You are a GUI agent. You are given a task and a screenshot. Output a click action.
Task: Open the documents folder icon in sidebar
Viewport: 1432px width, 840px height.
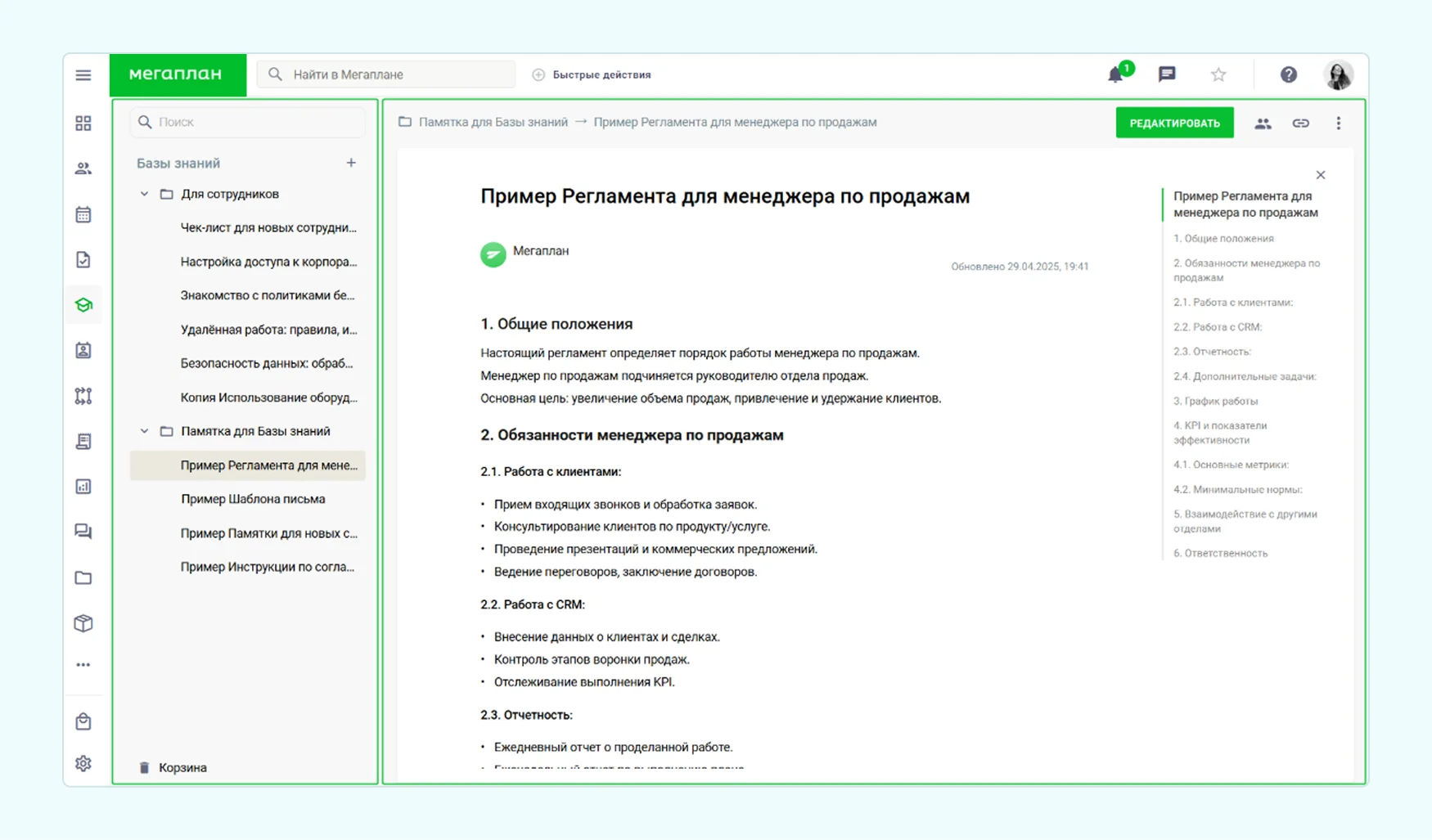(83, 577)
